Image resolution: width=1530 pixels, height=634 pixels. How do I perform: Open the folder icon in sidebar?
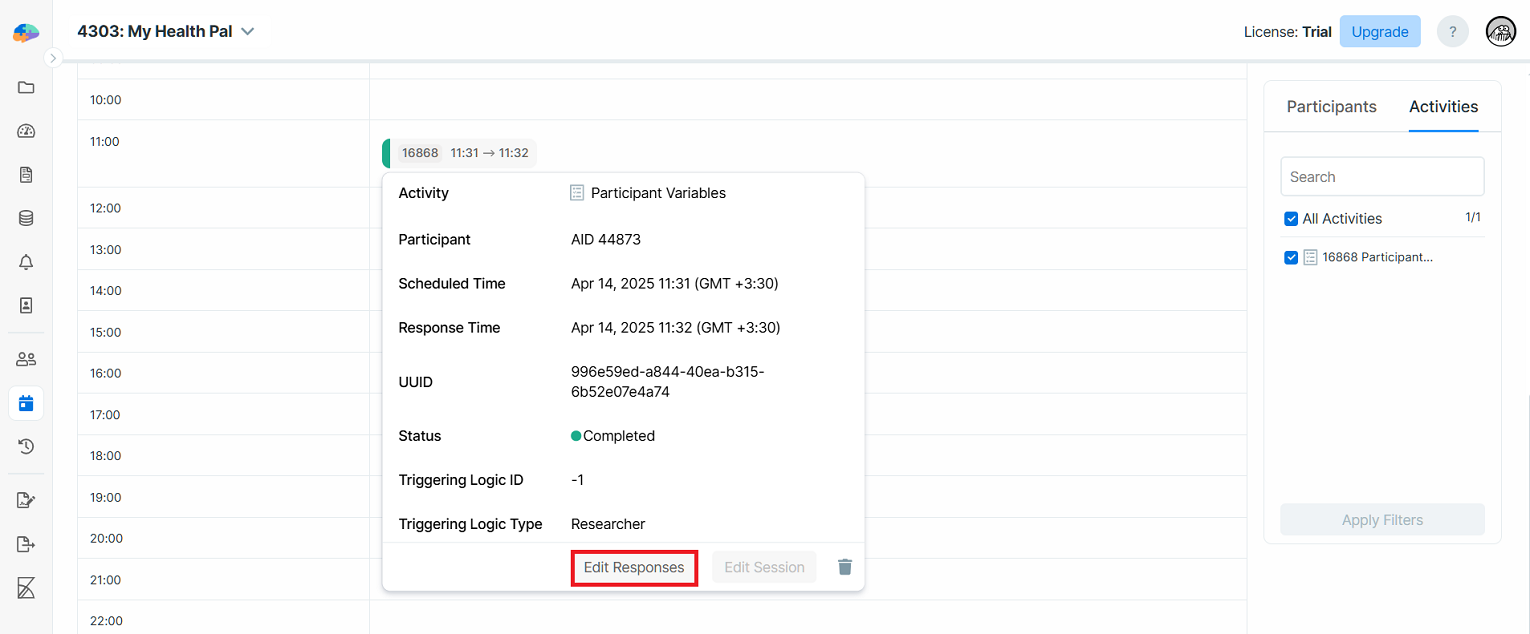coord(26,88)
